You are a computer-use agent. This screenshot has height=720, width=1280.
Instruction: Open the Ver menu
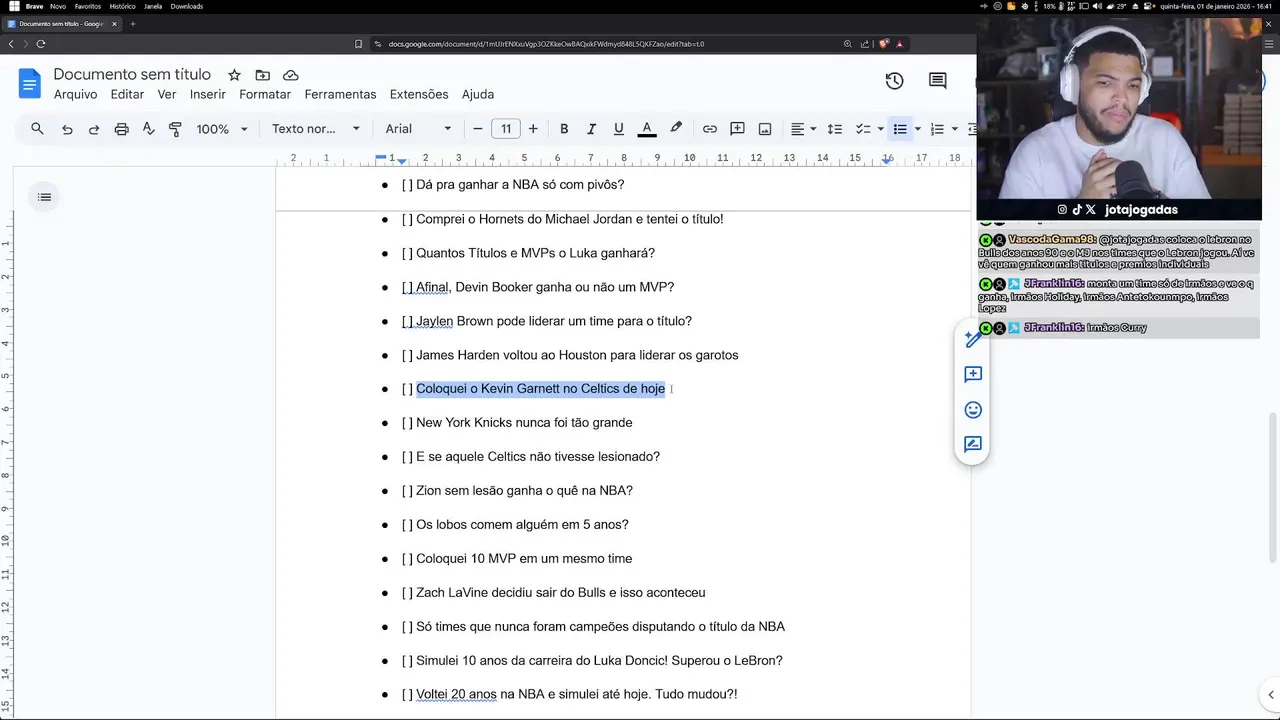tap(167, 94)
